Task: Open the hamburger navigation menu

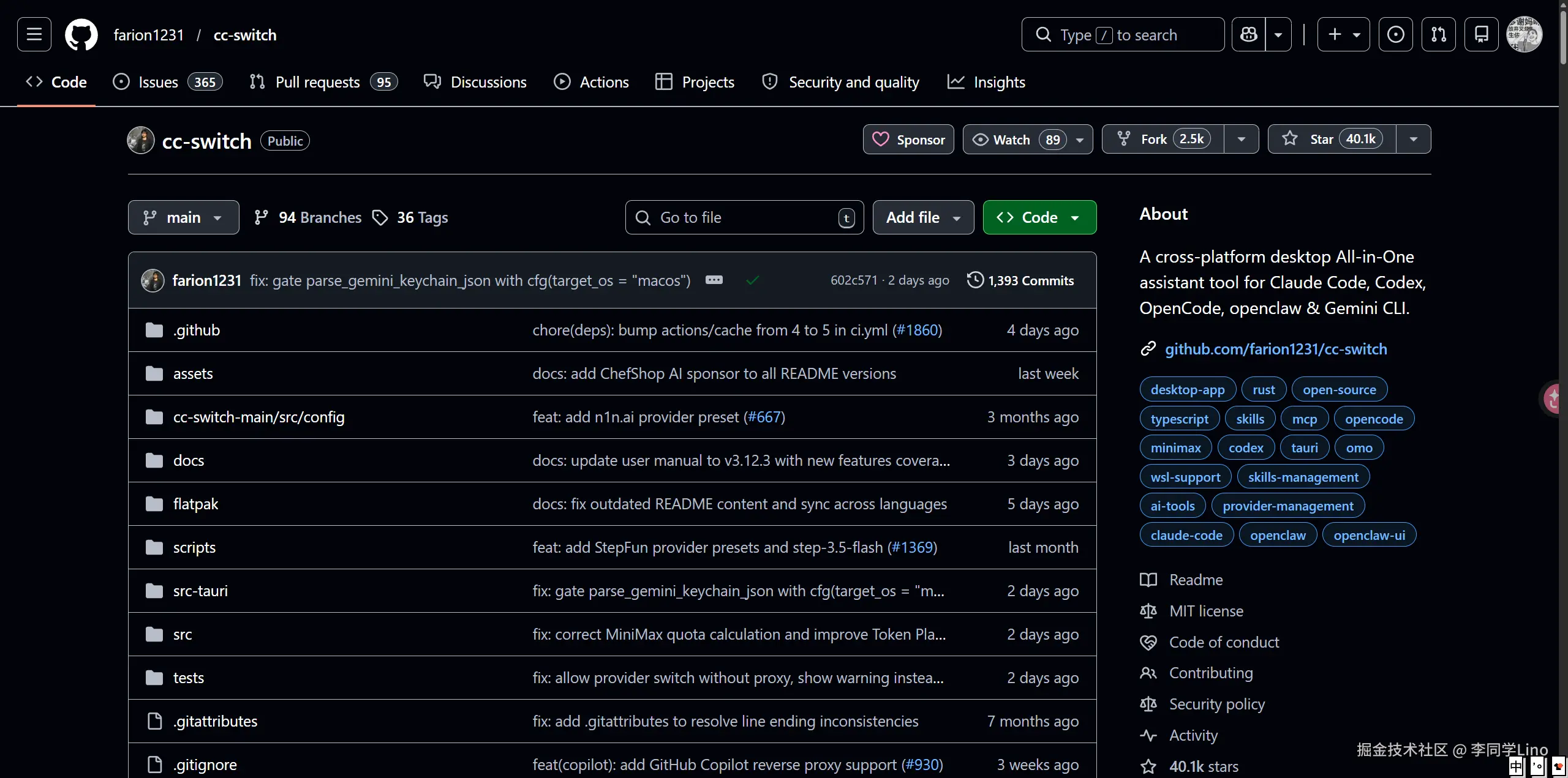Action: 34,34
